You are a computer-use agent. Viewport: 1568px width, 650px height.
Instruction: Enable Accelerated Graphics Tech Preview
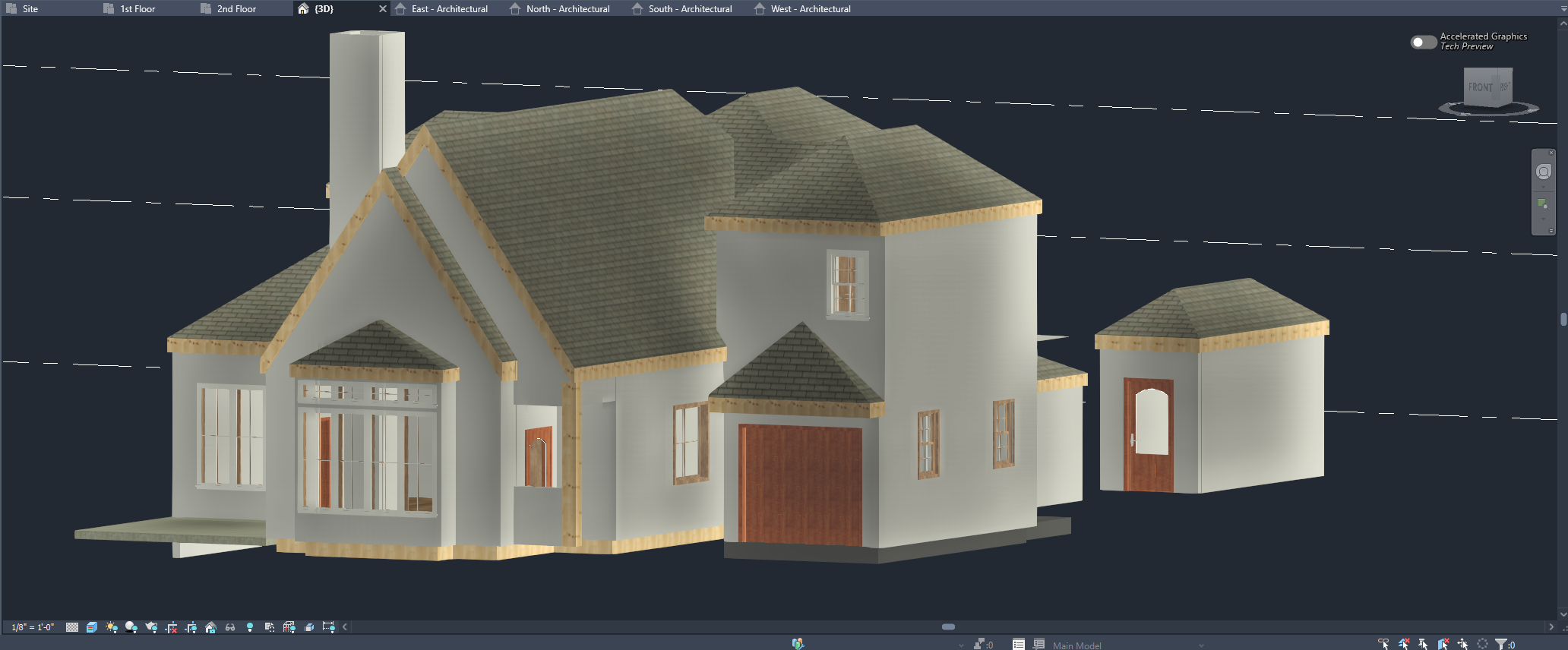[1423, 42]
